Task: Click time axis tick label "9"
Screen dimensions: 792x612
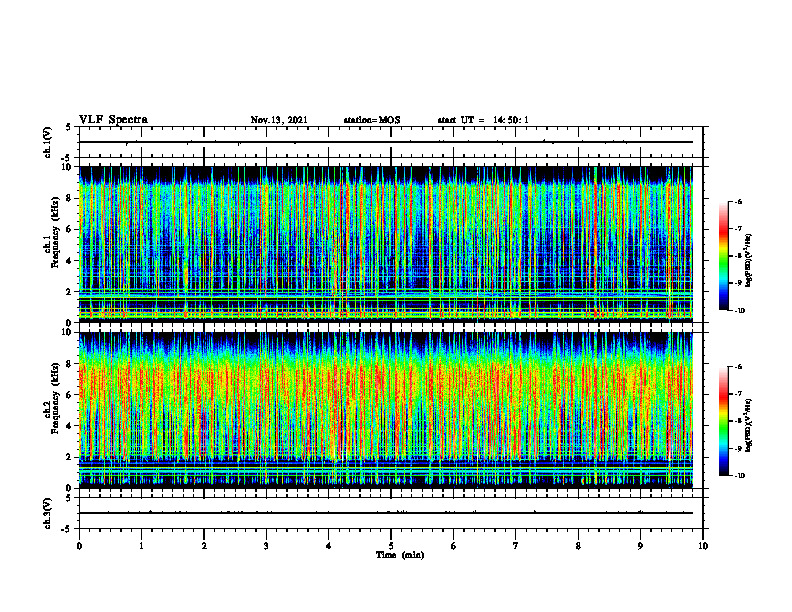Action: click(640, 546)
